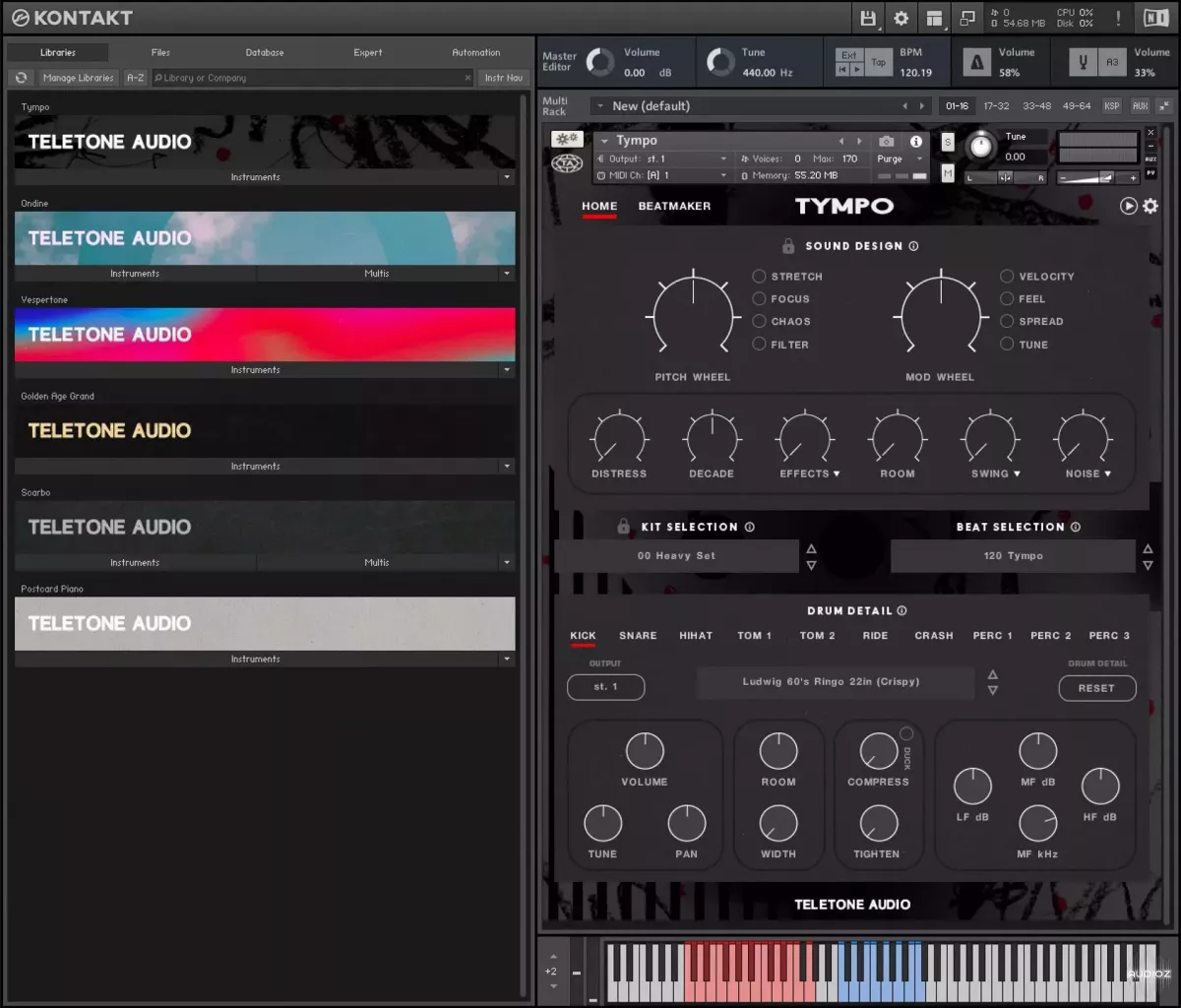Click the A-Z sort button
Image resolution: width=1181 pixels, height=1008 pixels.
pos(135,78)
